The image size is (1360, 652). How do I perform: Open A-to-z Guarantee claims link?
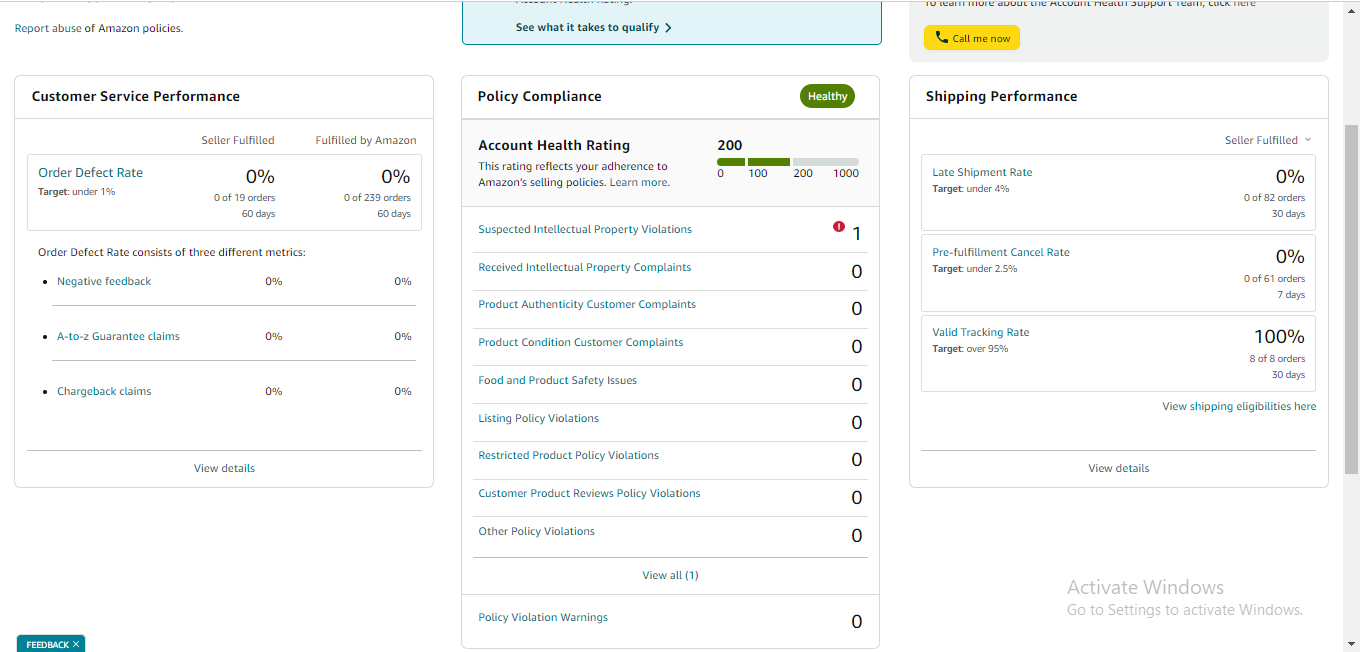(118, 336)
